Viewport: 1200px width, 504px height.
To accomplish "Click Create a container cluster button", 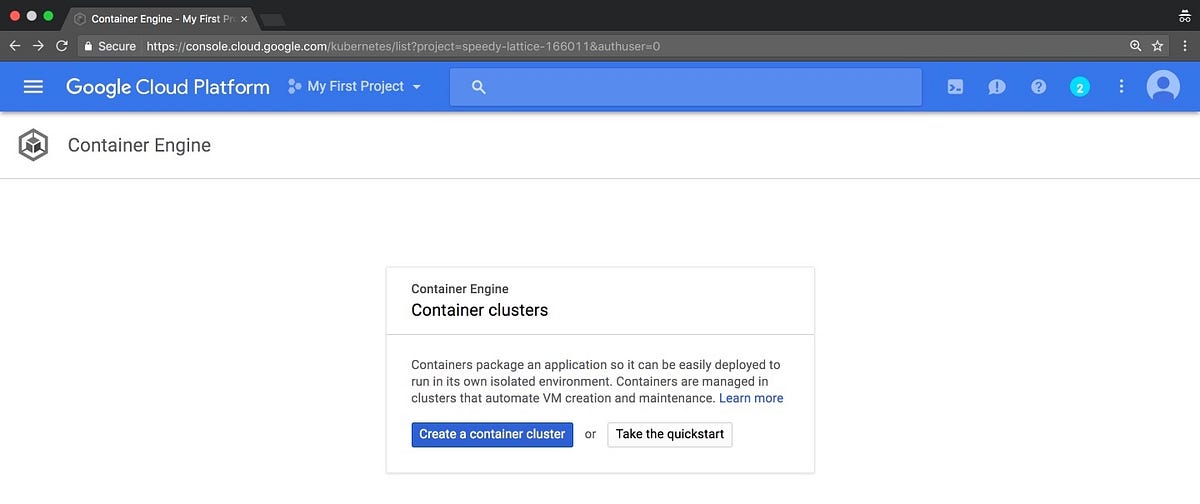I will (492, 434).
